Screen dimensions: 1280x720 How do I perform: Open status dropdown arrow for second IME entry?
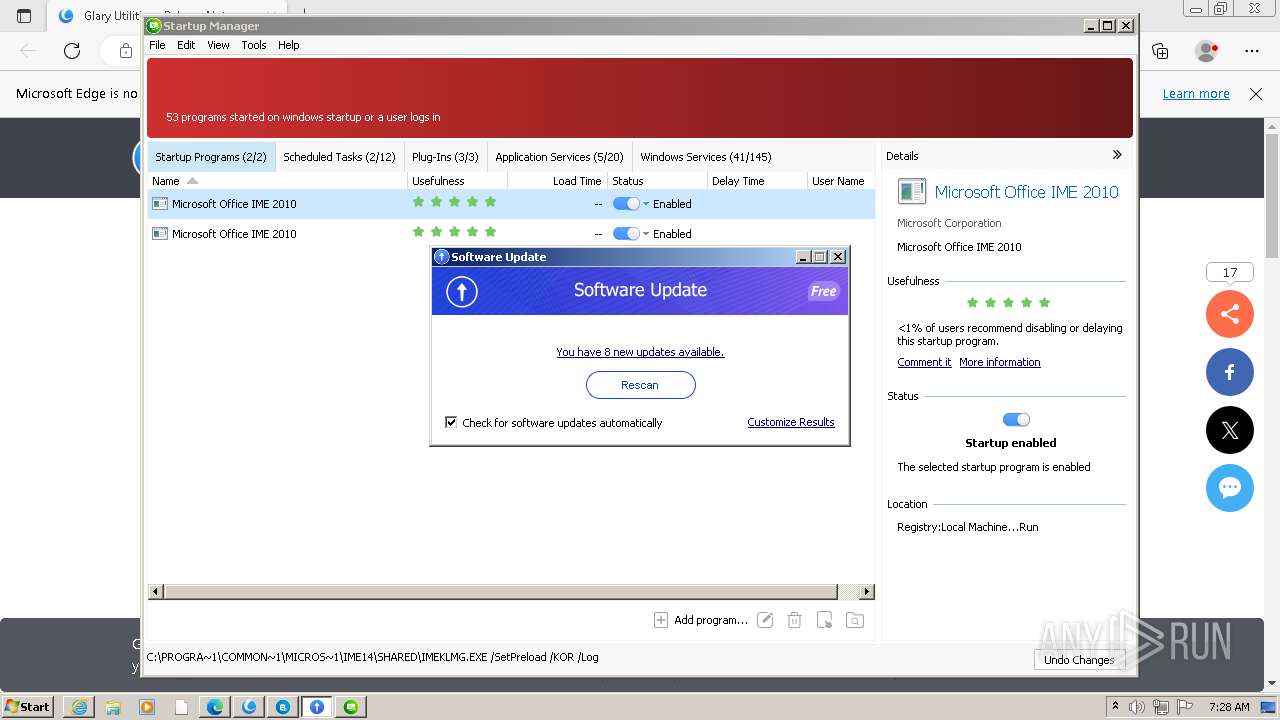coord(646,234)
